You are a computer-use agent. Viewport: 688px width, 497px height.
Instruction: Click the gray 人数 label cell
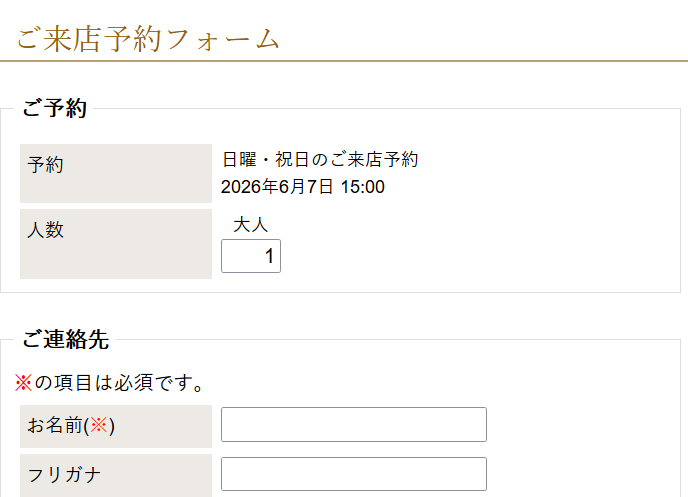[115, 243]
